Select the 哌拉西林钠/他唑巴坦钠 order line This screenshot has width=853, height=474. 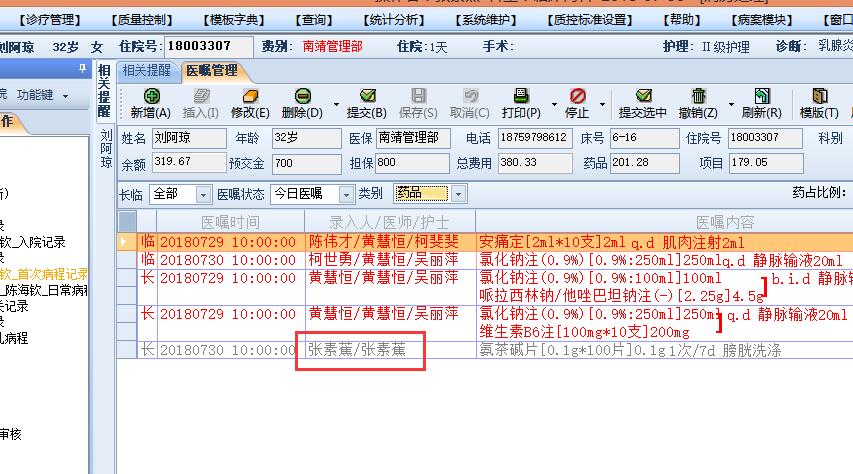(621, 296)
